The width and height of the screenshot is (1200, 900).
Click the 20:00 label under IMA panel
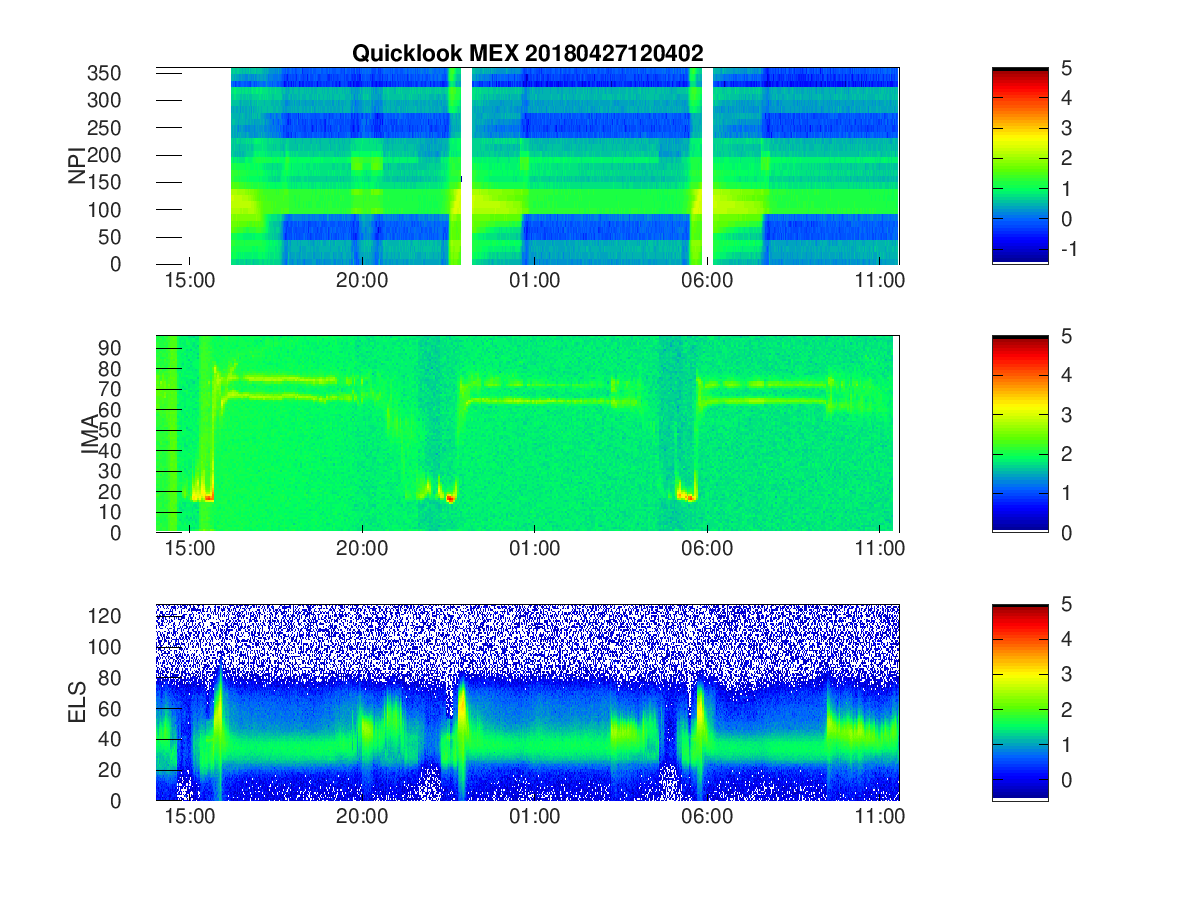click(x=362, y=550)
